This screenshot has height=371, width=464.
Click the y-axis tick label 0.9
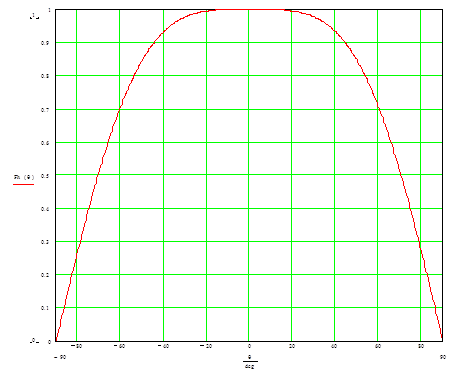45,43
